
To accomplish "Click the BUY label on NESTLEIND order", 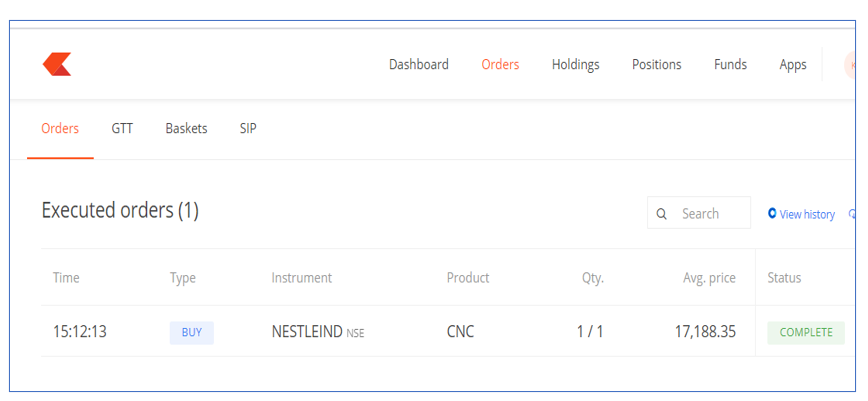I will click(192, 333).
